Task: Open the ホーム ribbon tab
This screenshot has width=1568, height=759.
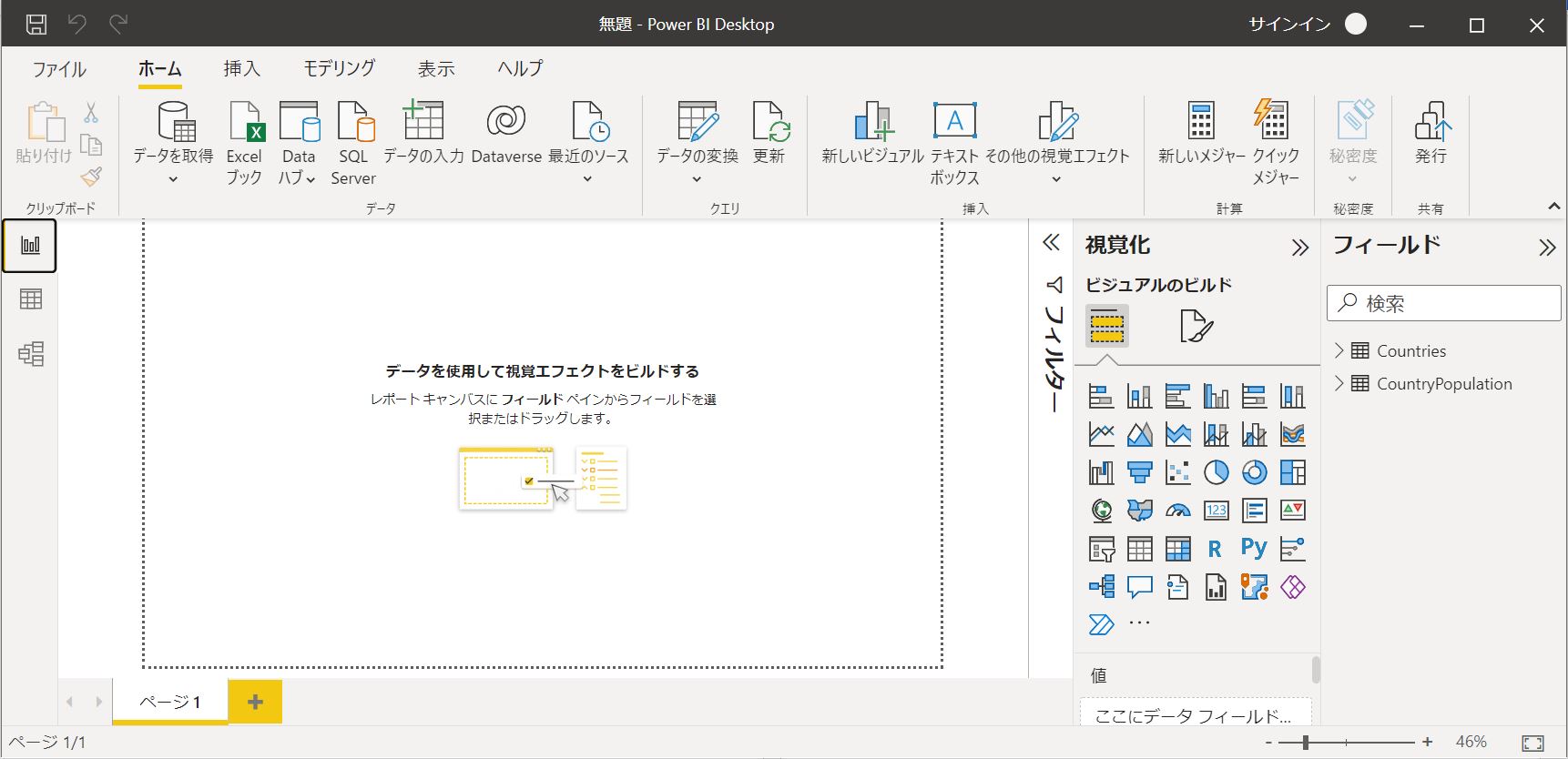Action: point(160,69)
